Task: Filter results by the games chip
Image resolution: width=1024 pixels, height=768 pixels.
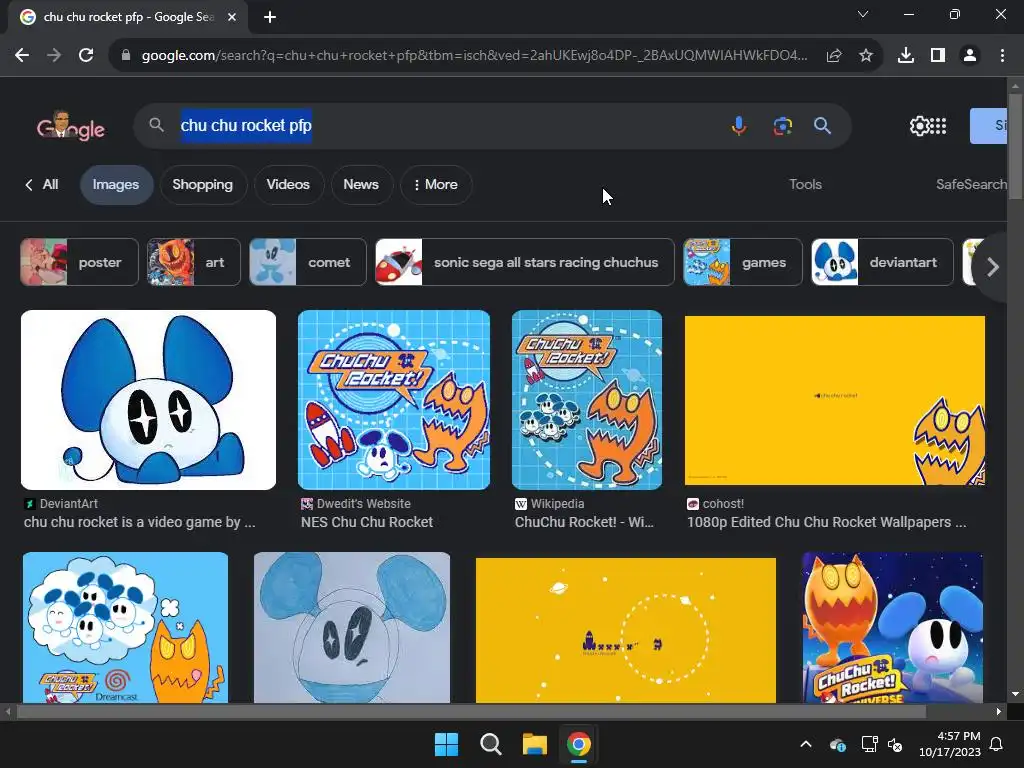Action: click(x=743, y=262)
